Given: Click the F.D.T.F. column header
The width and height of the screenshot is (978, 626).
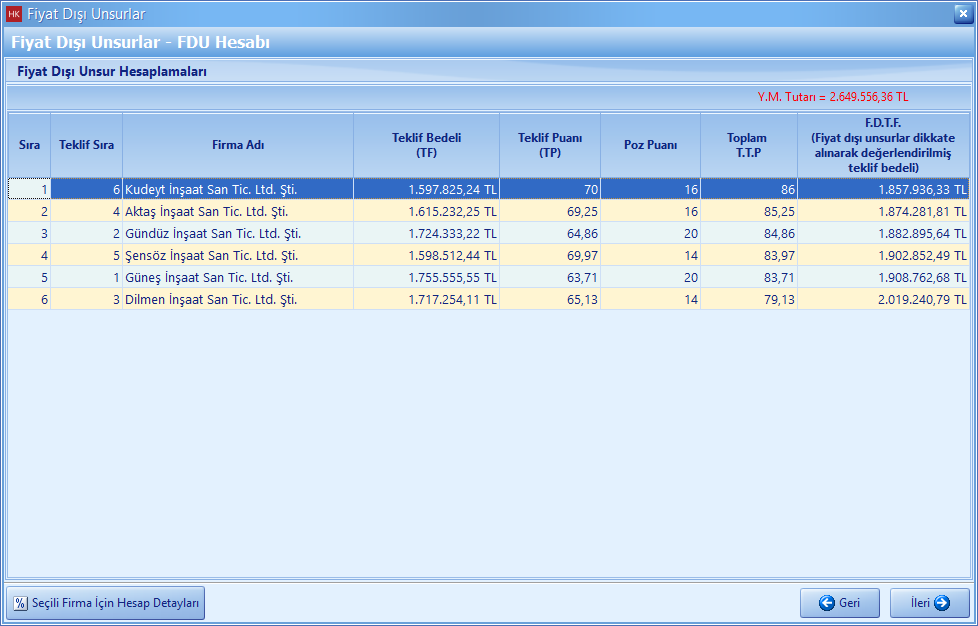Looking at the screenshot, I should pos(883,145).
